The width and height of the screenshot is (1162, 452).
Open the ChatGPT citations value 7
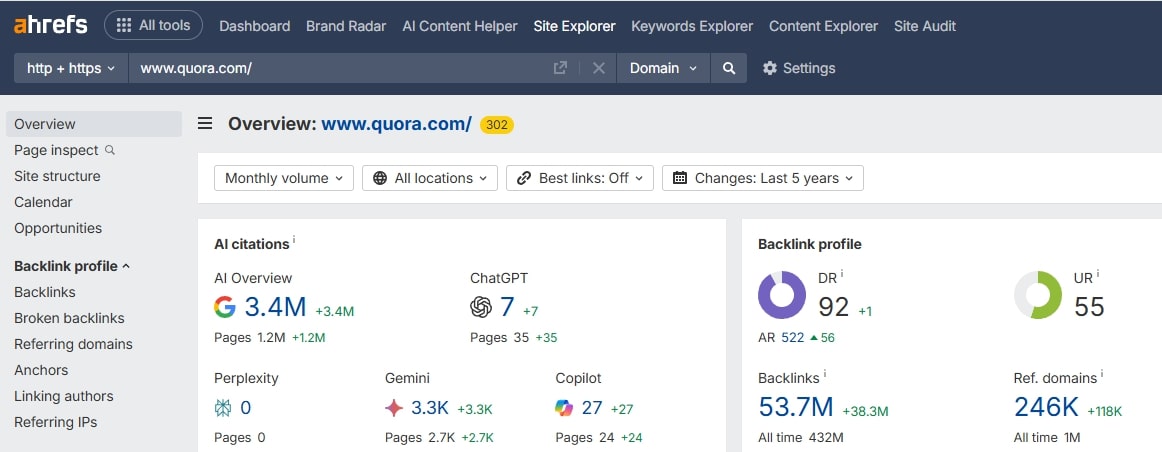tap(508, 307)
